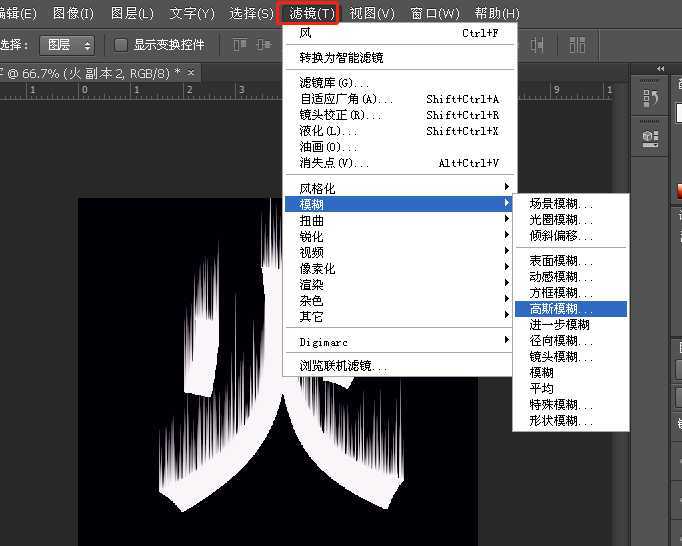Click the Auto-Align Layers icon
Screen dimensions: 682x546
578,45
